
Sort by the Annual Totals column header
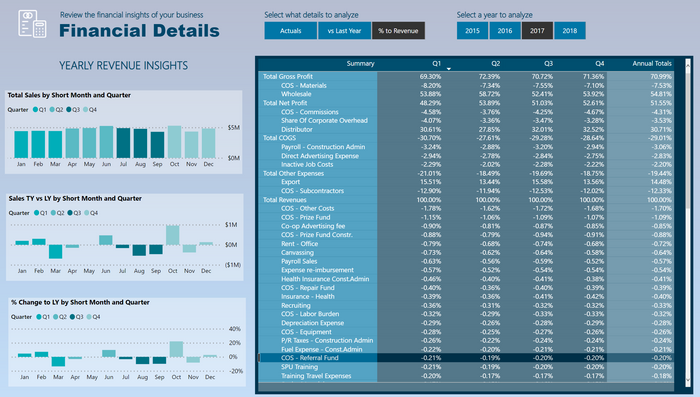click(652, 63)
